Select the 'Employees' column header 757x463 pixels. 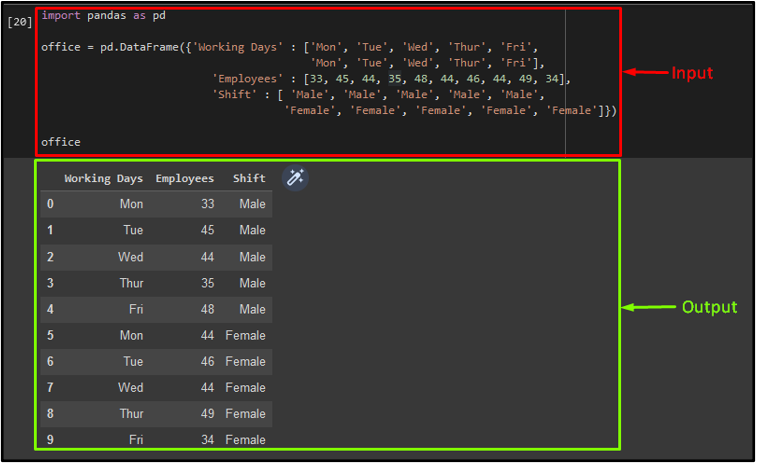(x=184, y=179)
